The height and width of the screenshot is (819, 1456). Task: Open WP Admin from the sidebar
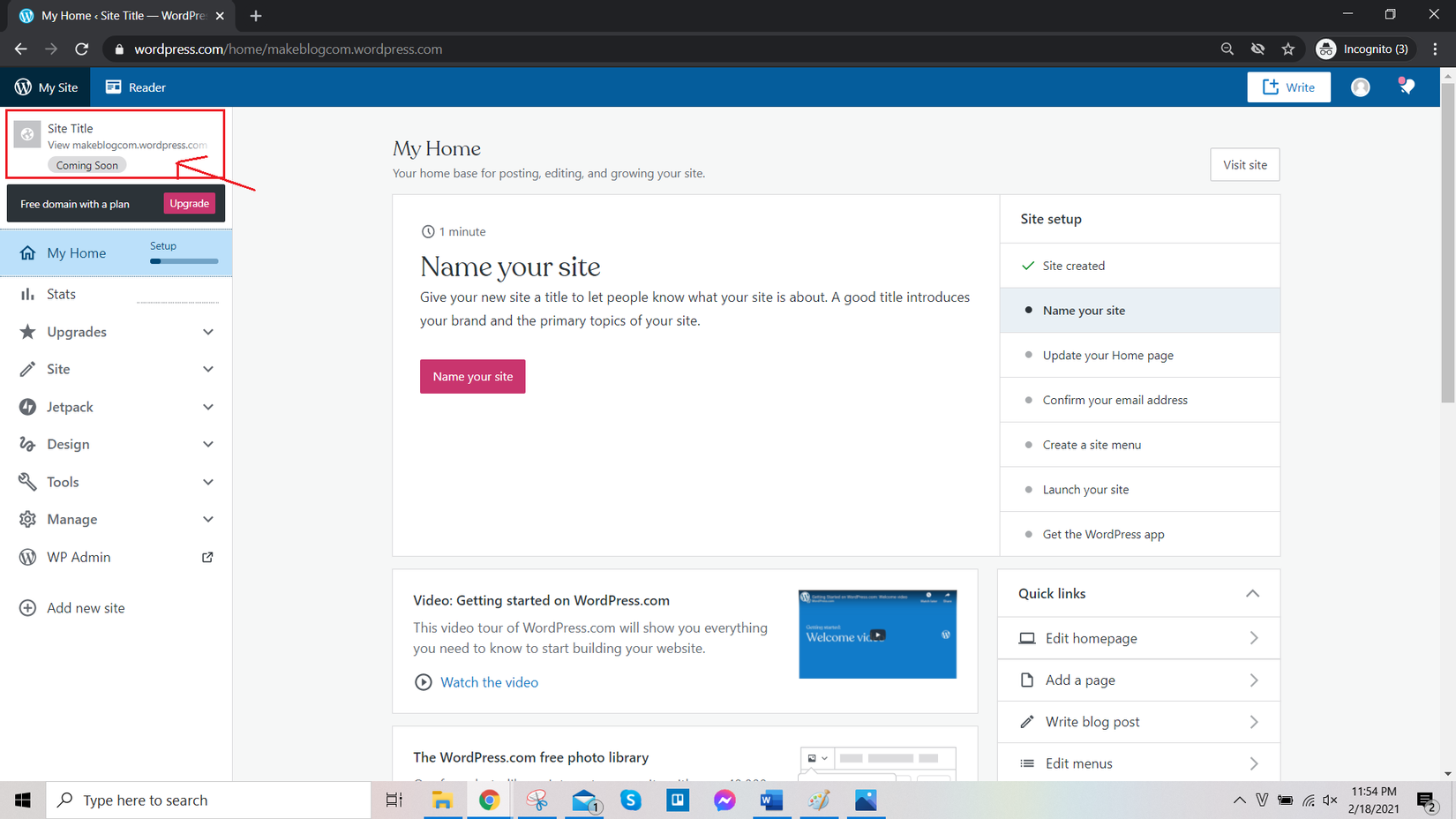point(116,557)
